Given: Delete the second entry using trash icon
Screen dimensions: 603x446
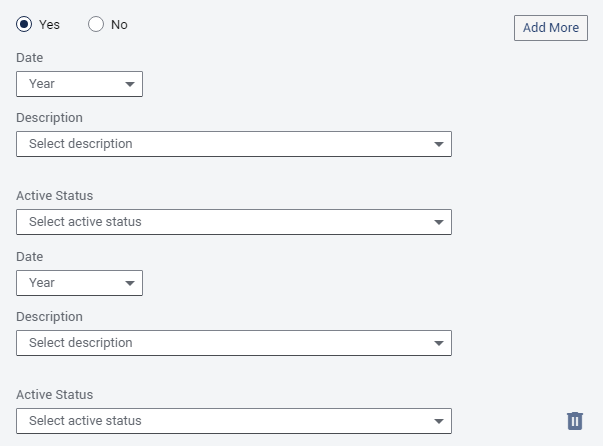Looking at the screenshot, I should (x=575, y=421).
